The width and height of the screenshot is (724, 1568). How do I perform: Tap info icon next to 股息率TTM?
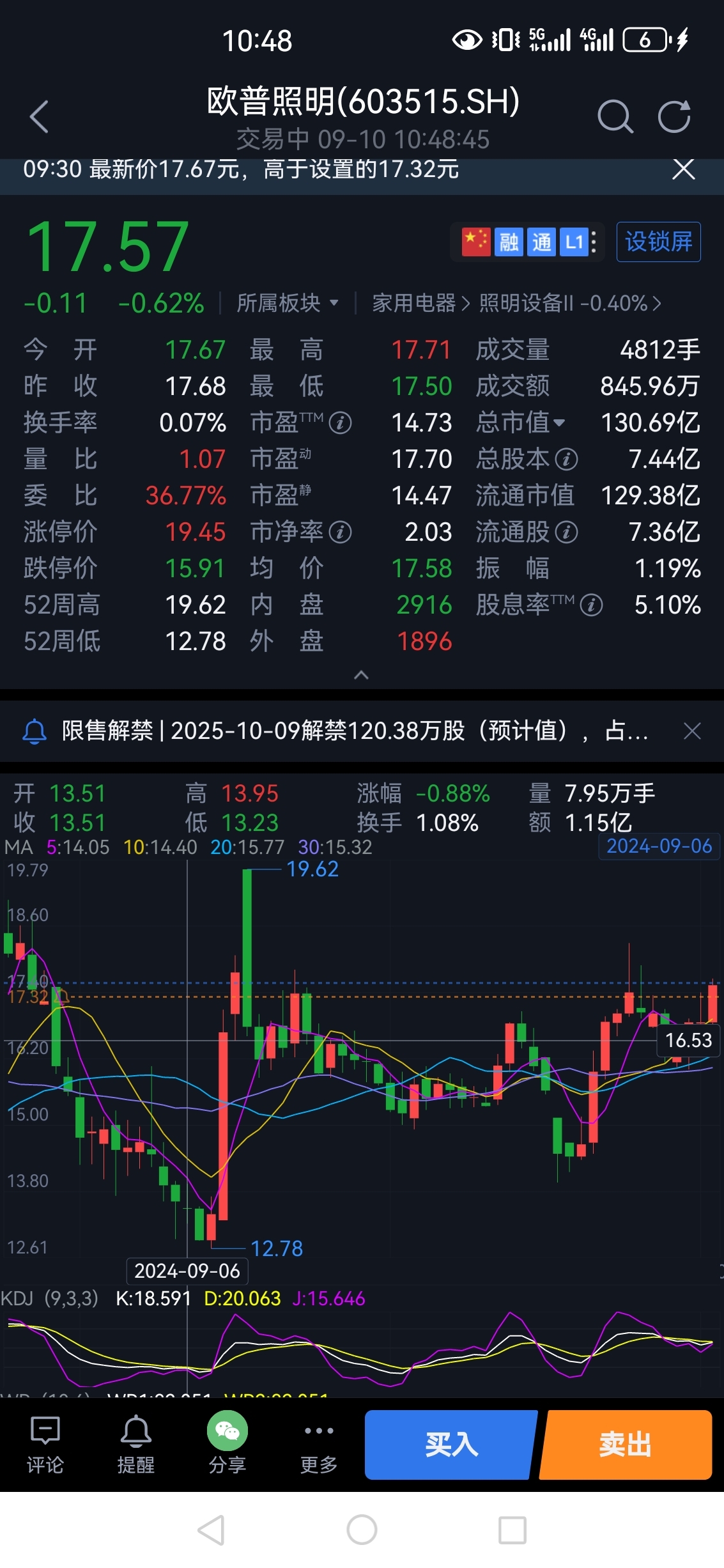[591, 605]
